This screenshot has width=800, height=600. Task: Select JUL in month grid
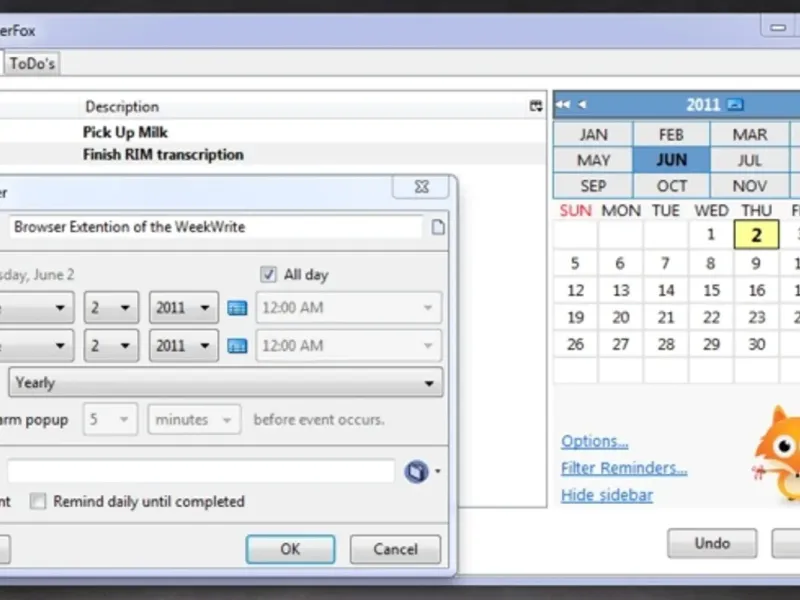(749, 160)
